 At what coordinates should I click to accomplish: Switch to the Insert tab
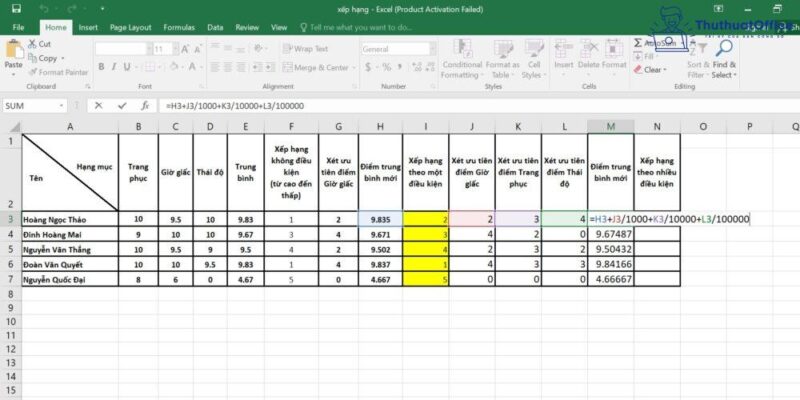[x=88, y=28]
